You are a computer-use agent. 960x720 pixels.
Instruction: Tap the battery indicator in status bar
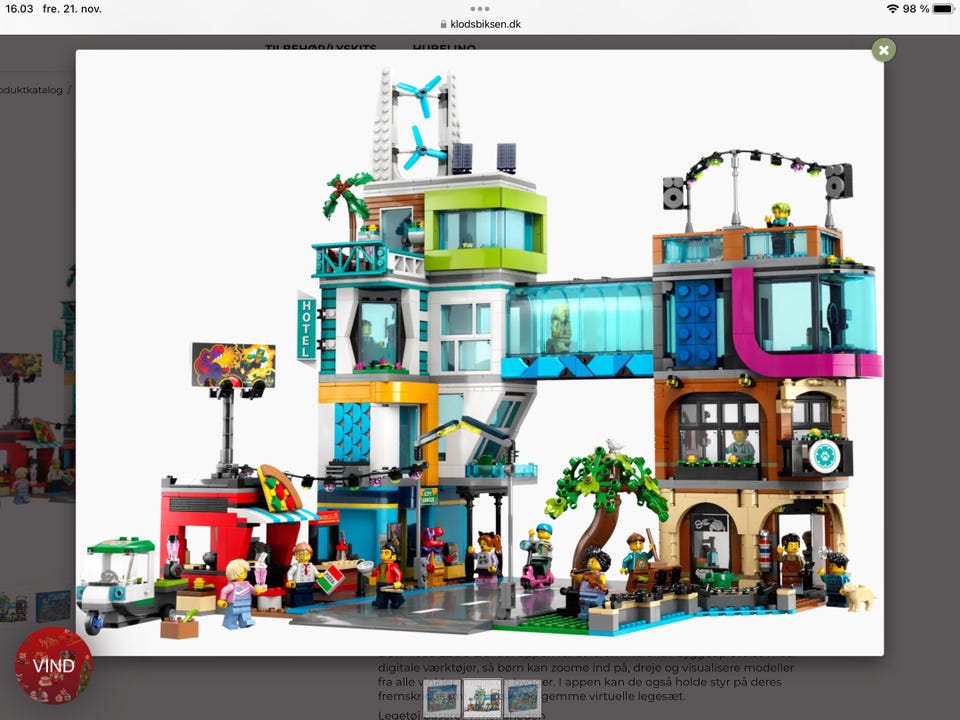point(943,9)
